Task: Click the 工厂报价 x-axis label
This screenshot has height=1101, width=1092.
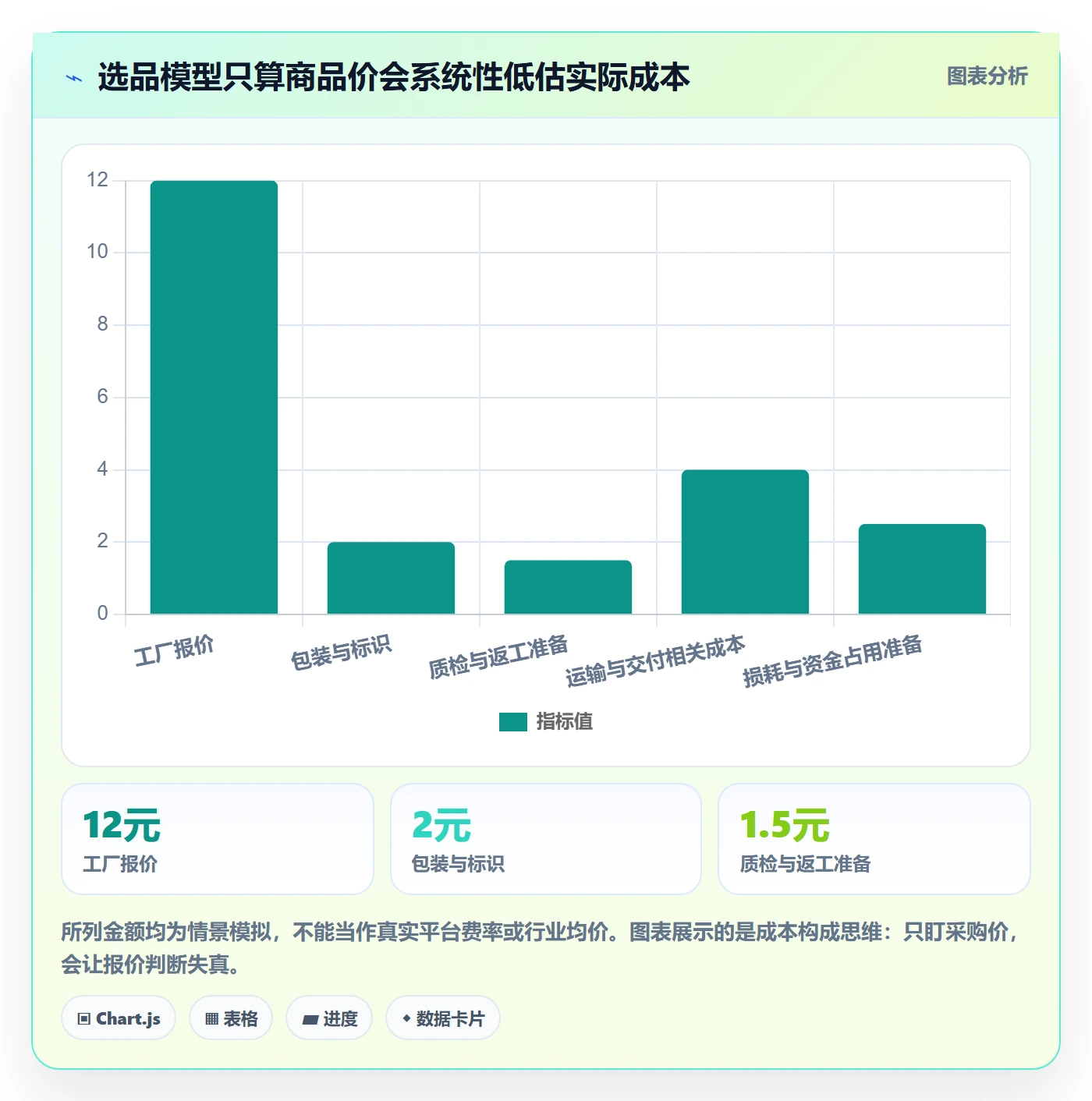Action: pyautogui.click(x=174, y=651)
